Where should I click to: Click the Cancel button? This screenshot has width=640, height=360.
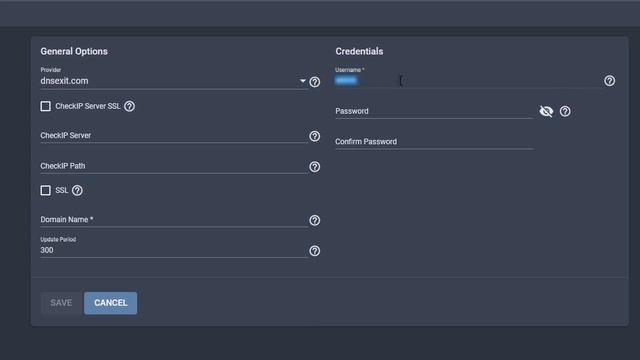[111, 303]
